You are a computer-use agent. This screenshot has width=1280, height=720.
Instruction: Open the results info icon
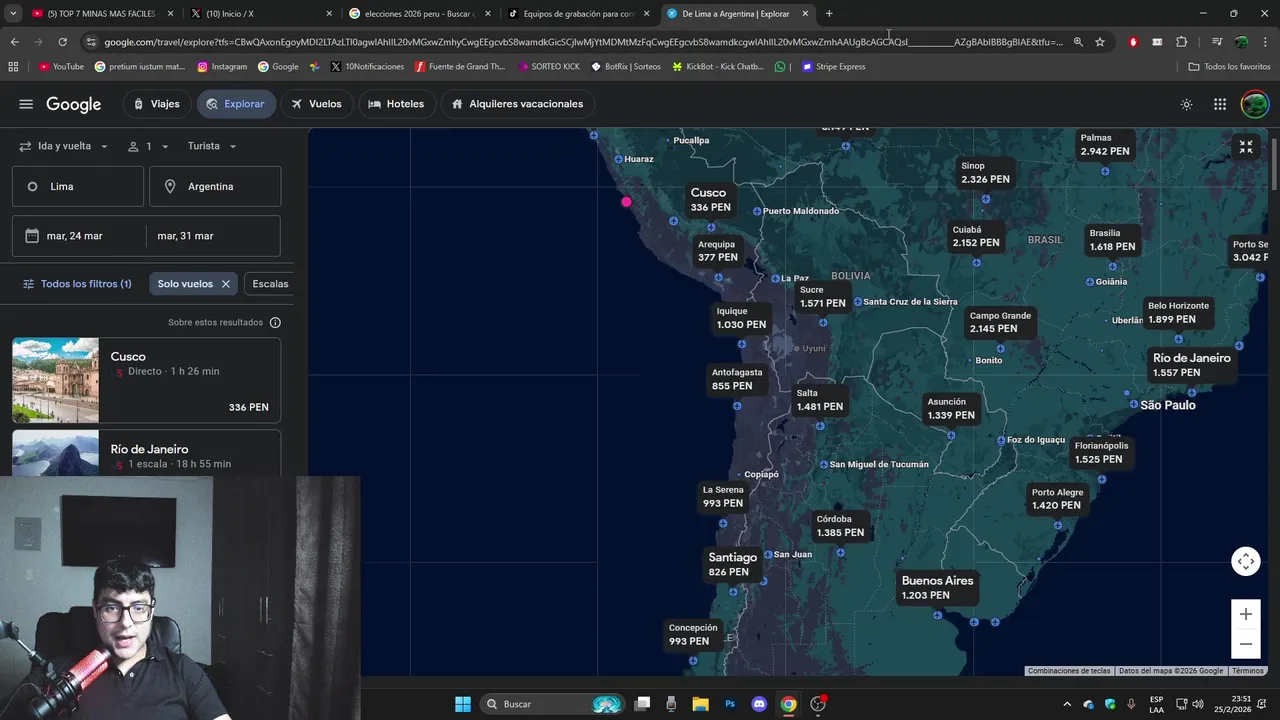click(275, 322)
